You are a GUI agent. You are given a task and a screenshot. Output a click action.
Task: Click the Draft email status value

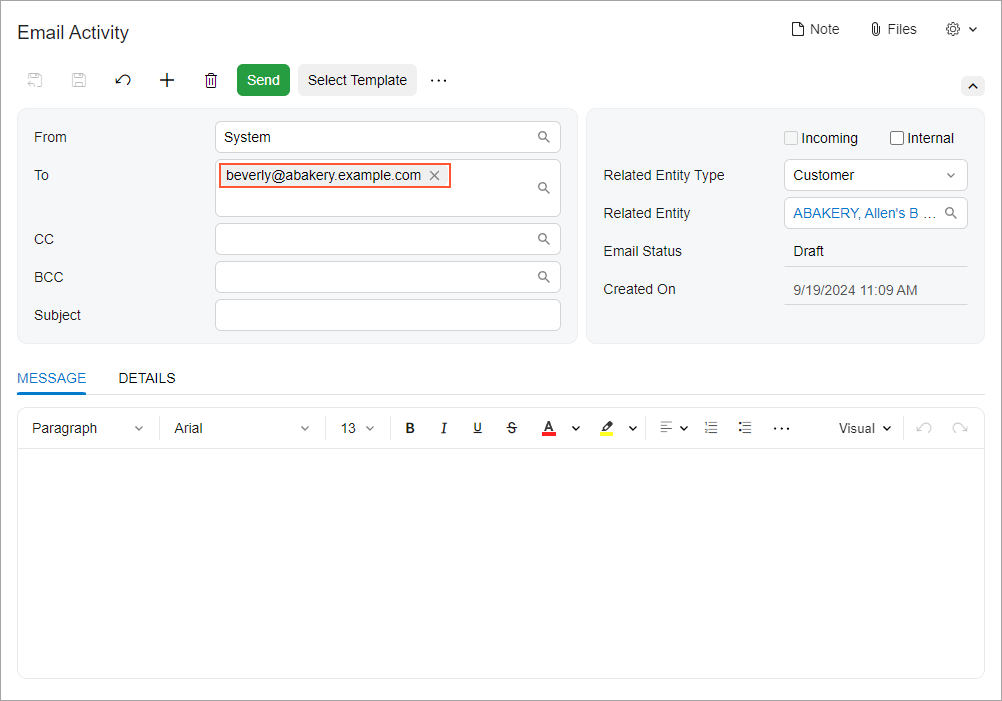click(x=808, y=251)
